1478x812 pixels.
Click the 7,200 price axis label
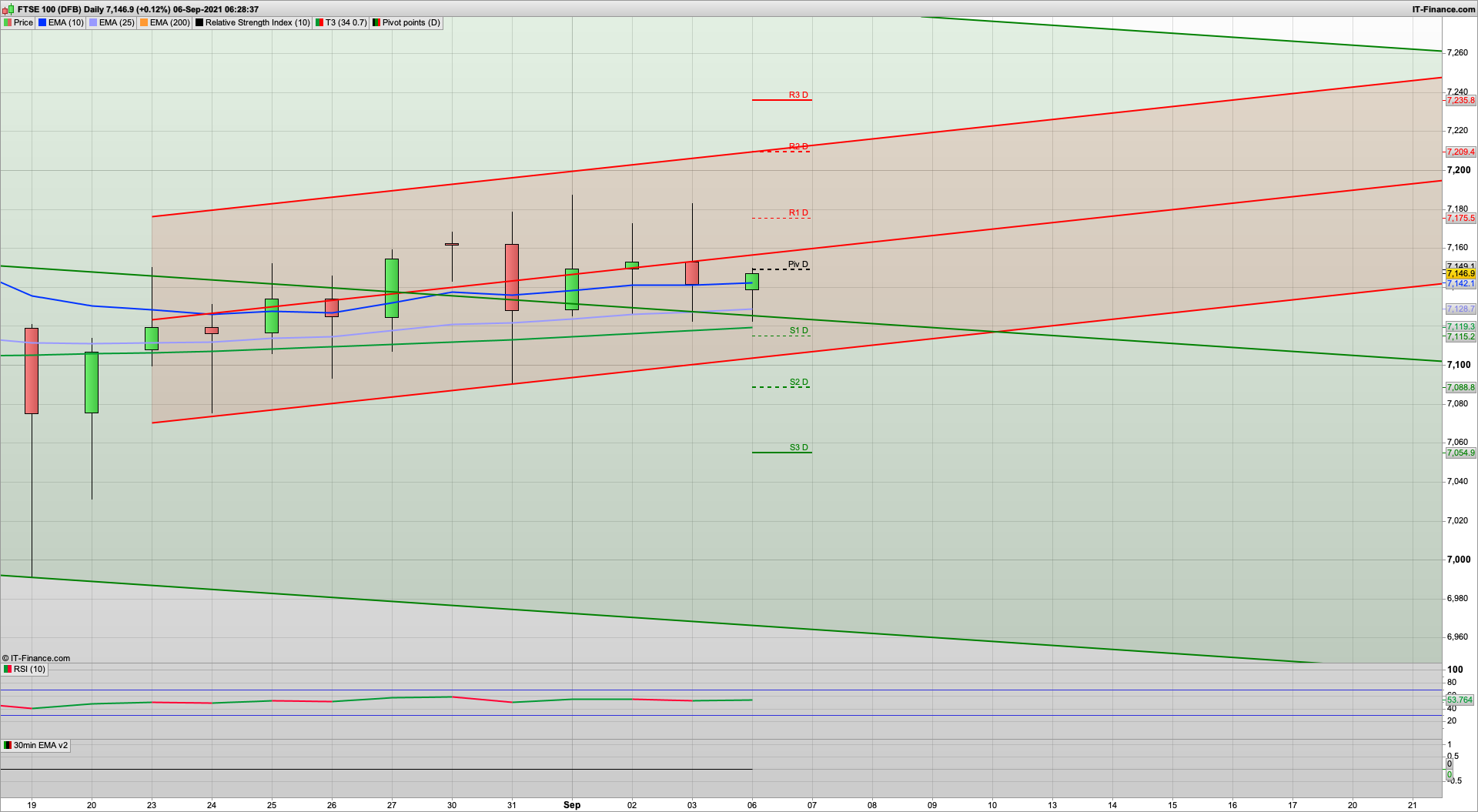pos(1459,170)
